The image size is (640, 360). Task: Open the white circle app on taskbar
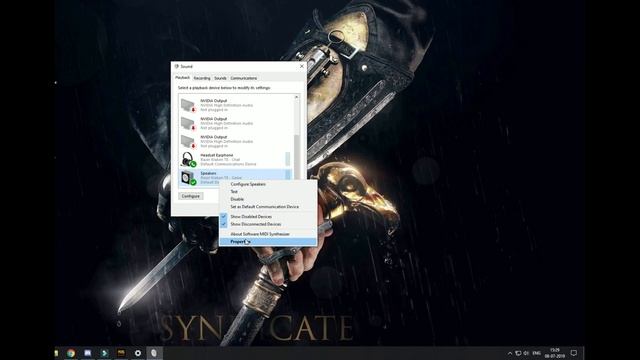coord(138,353)
